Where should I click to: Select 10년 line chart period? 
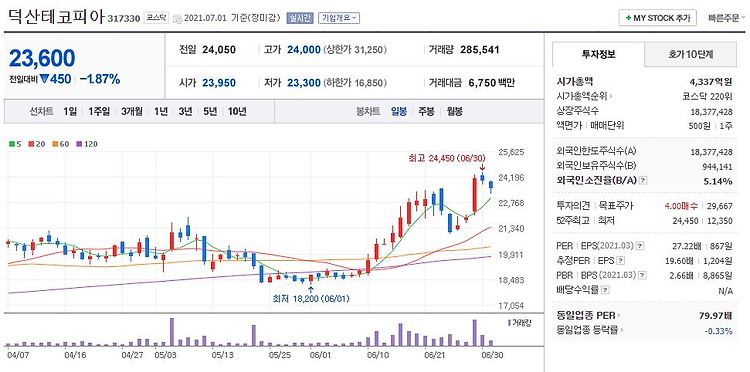point(237,111)
